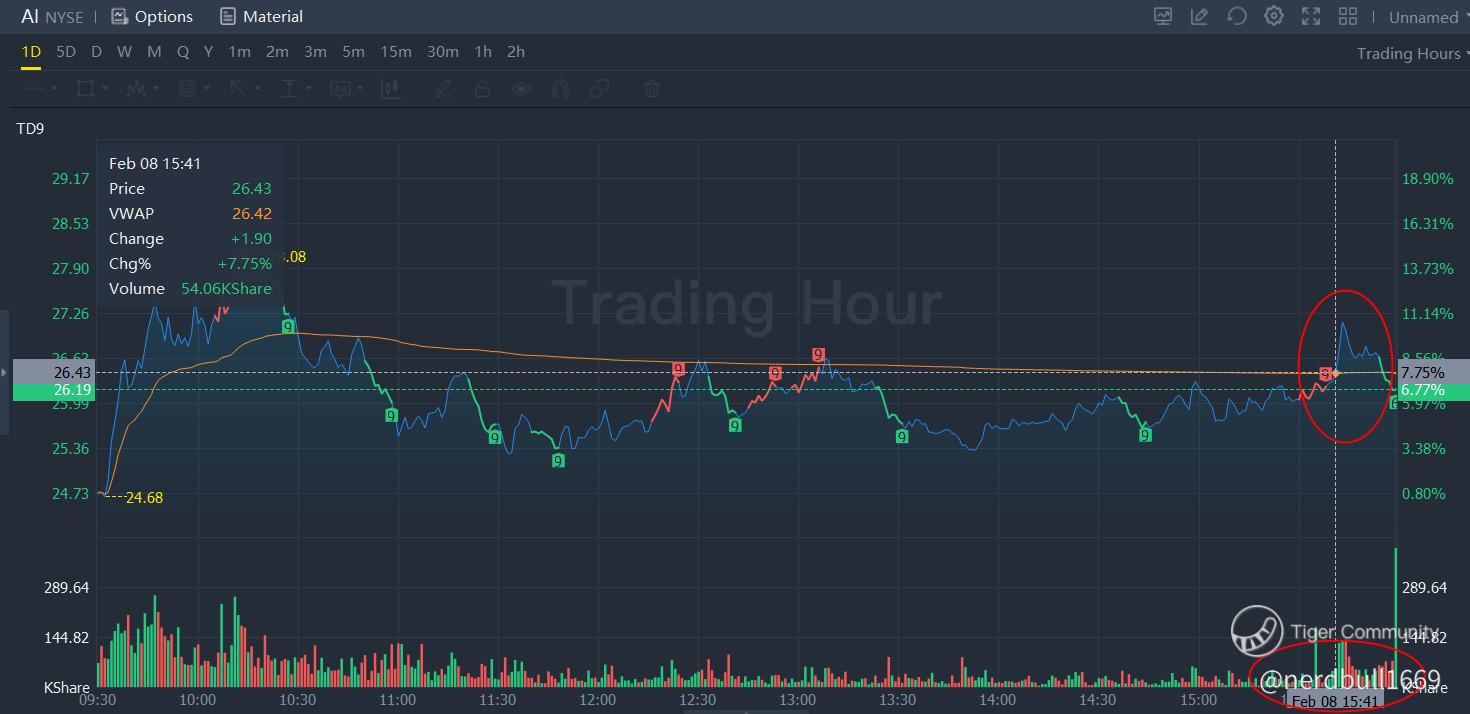Click the AI NYSE ticker symbol
The height and width of the screenshot is (714, 1470).
(x=52, y=17)
